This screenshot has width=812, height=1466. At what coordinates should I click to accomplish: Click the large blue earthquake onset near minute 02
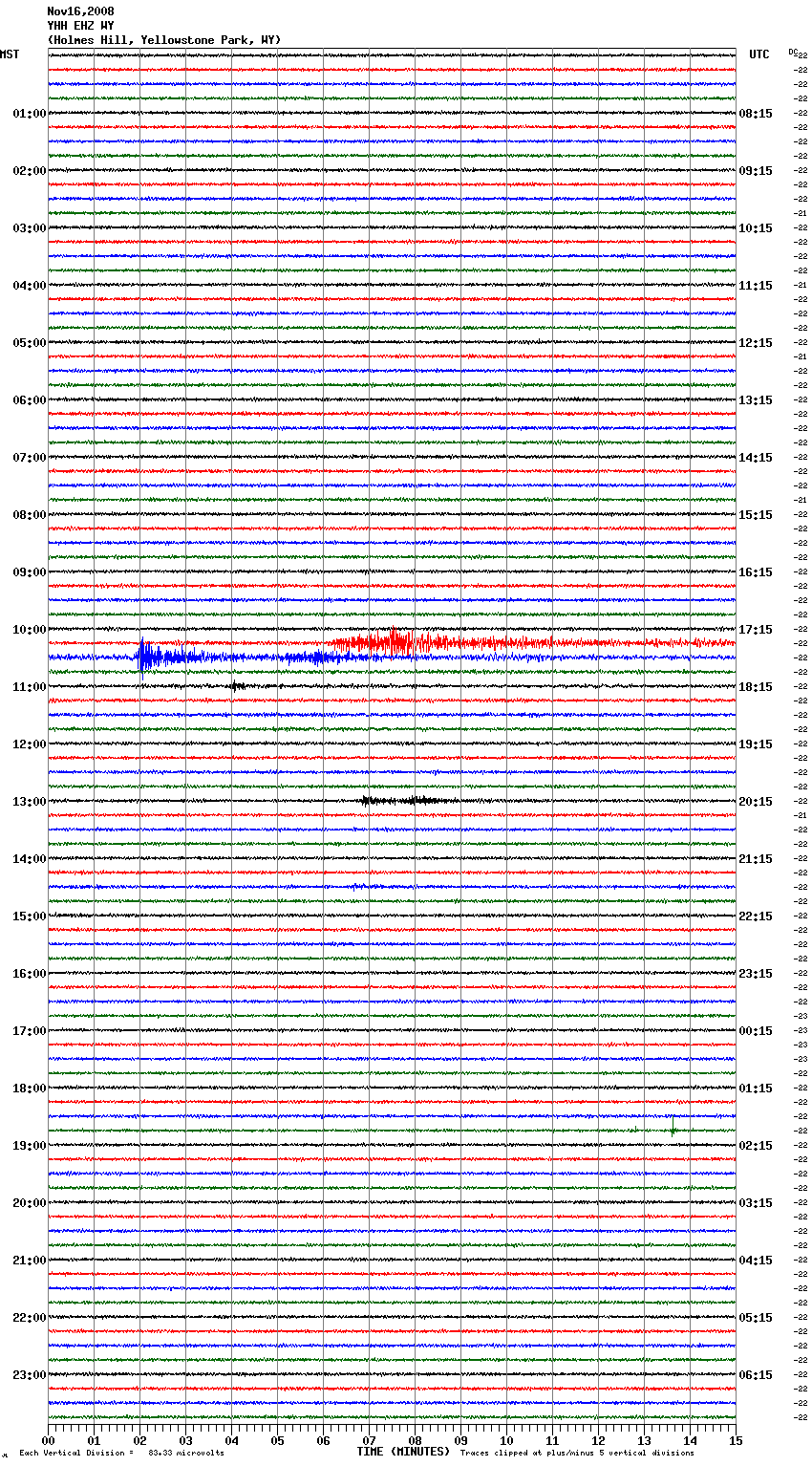pyautogui.click(x=143, y=657)
